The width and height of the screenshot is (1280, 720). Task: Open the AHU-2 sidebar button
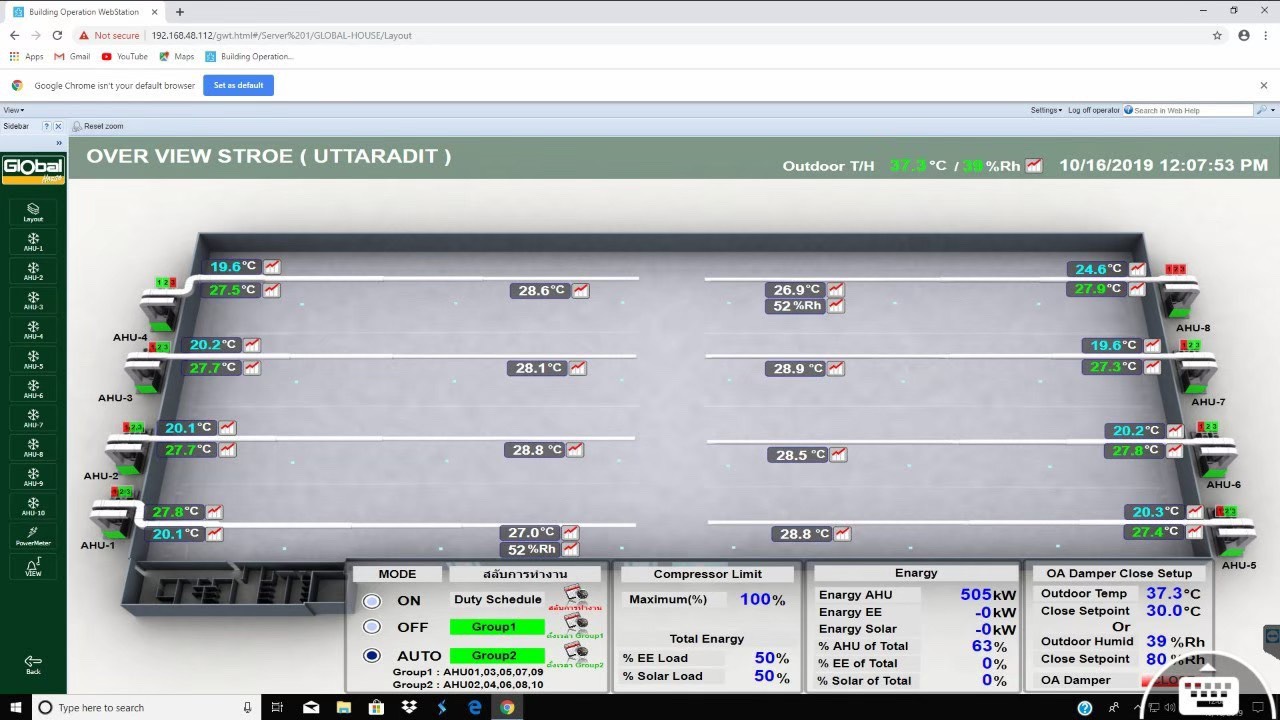pos(33,271)
